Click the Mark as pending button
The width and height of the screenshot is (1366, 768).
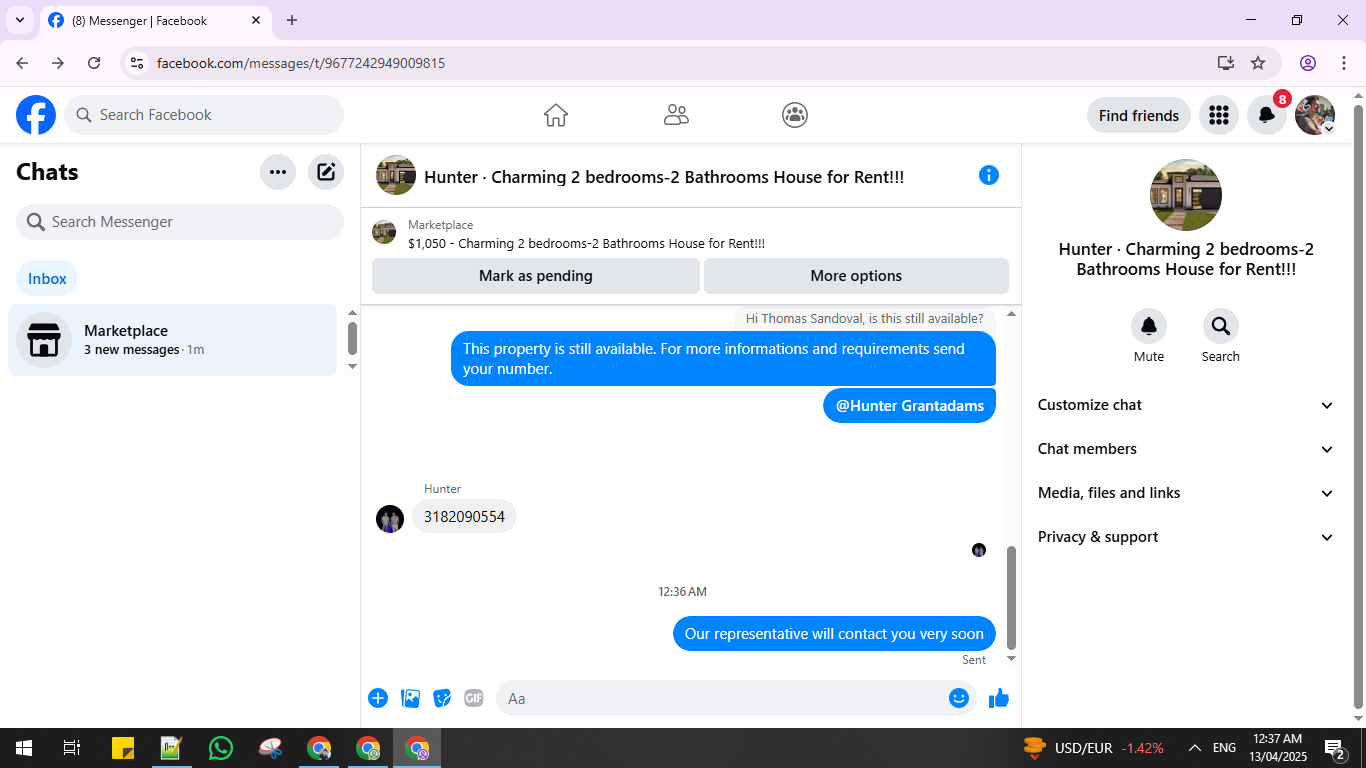pos(535,276)
